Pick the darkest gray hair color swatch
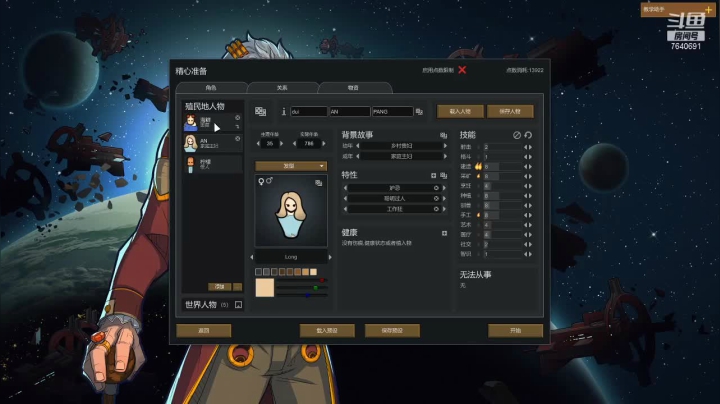 point(259,272)
